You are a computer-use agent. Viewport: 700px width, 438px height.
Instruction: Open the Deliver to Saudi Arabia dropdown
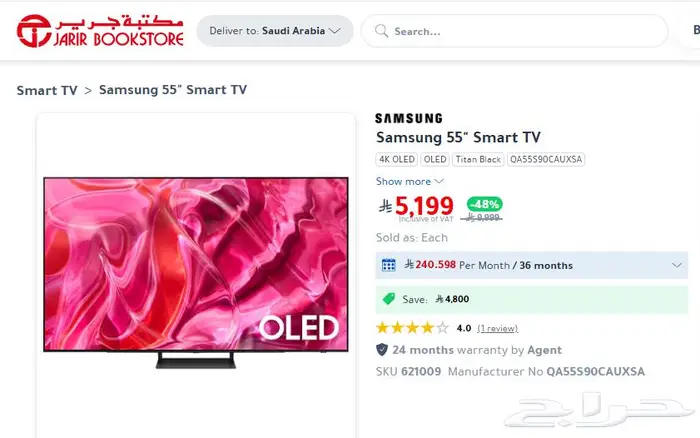(x=275, y=31)
